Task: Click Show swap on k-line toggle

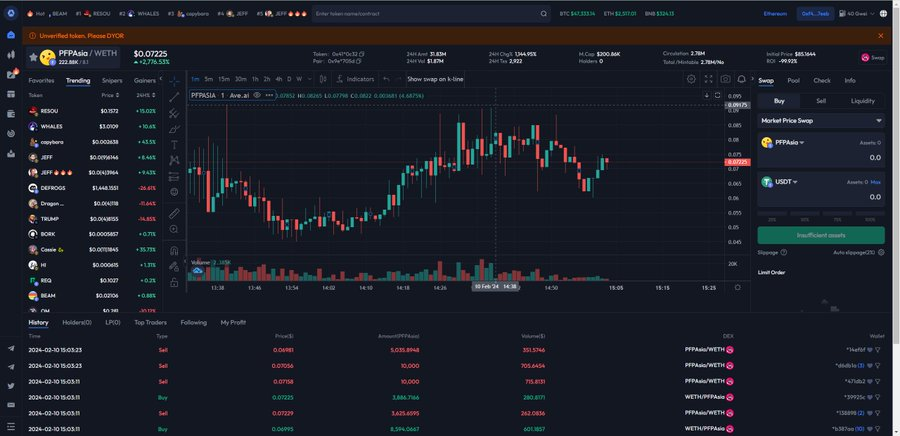Action: pos(435,79)
